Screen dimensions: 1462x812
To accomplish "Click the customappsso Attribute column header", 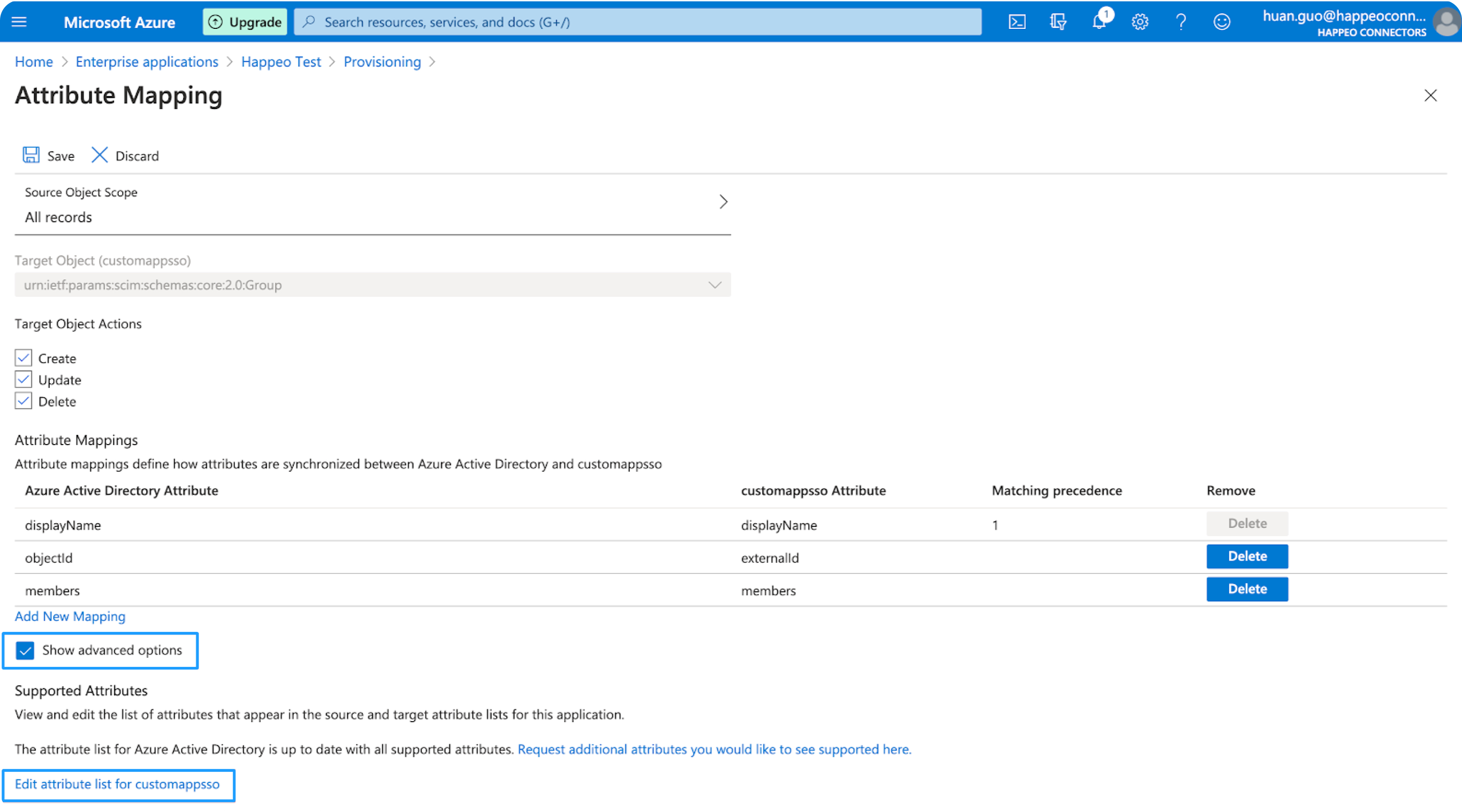I will [x=813, y=490].
